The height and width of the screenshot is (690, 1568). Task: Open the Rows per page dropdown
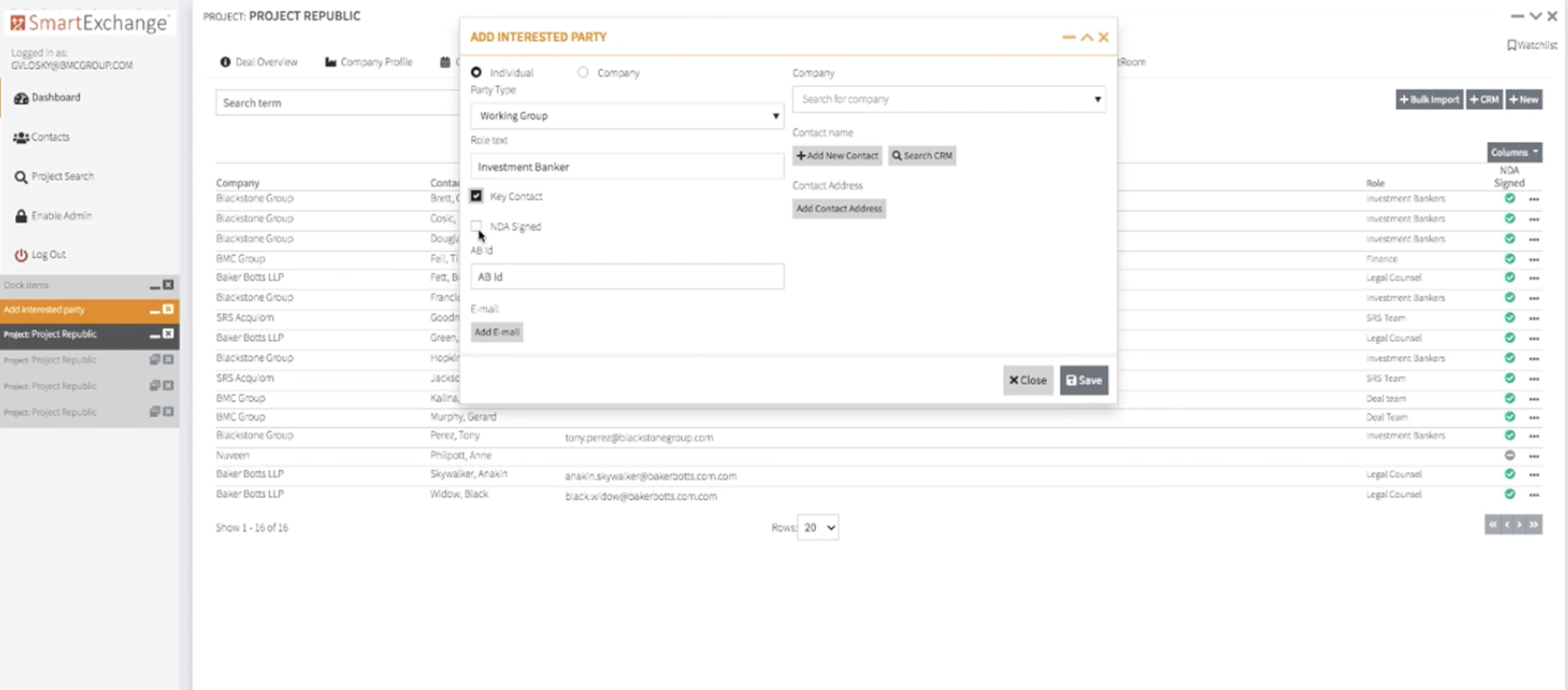click(818, 528)
